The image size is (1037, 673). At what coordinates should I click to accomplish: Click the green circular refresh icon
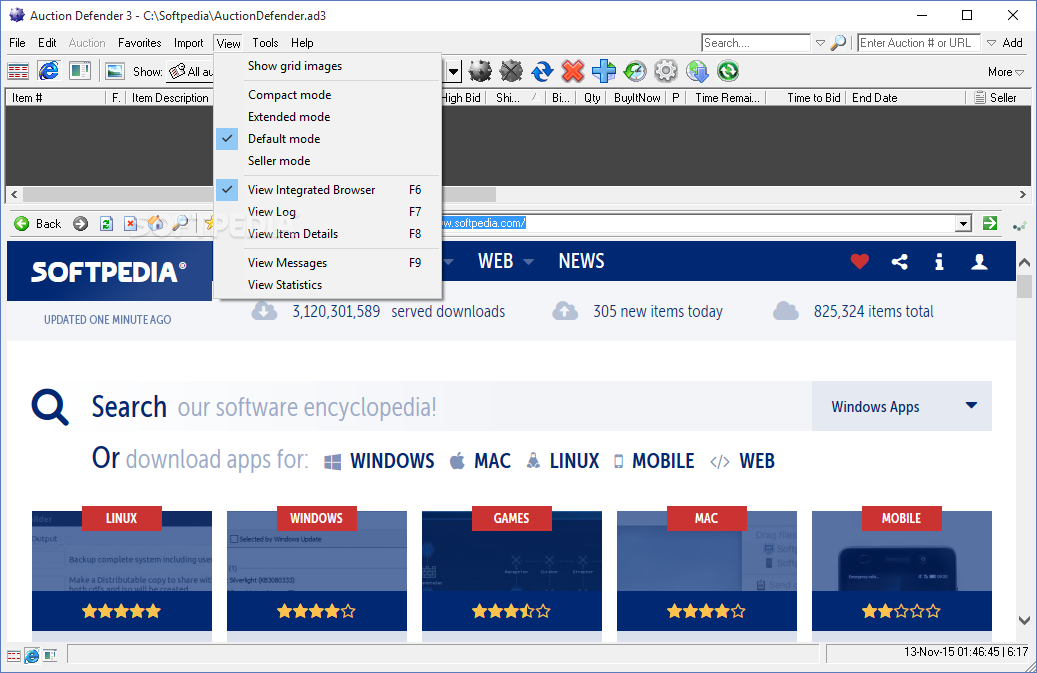click(x=728, y=71)
